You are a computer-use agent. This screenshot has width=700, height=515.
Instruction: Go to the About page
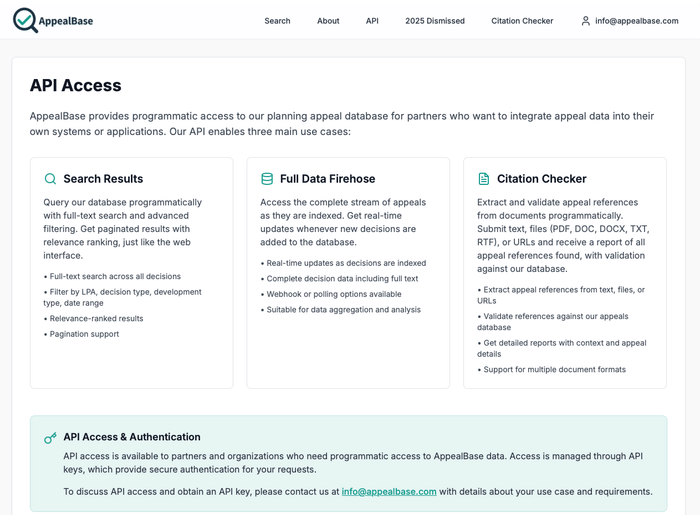328,21
